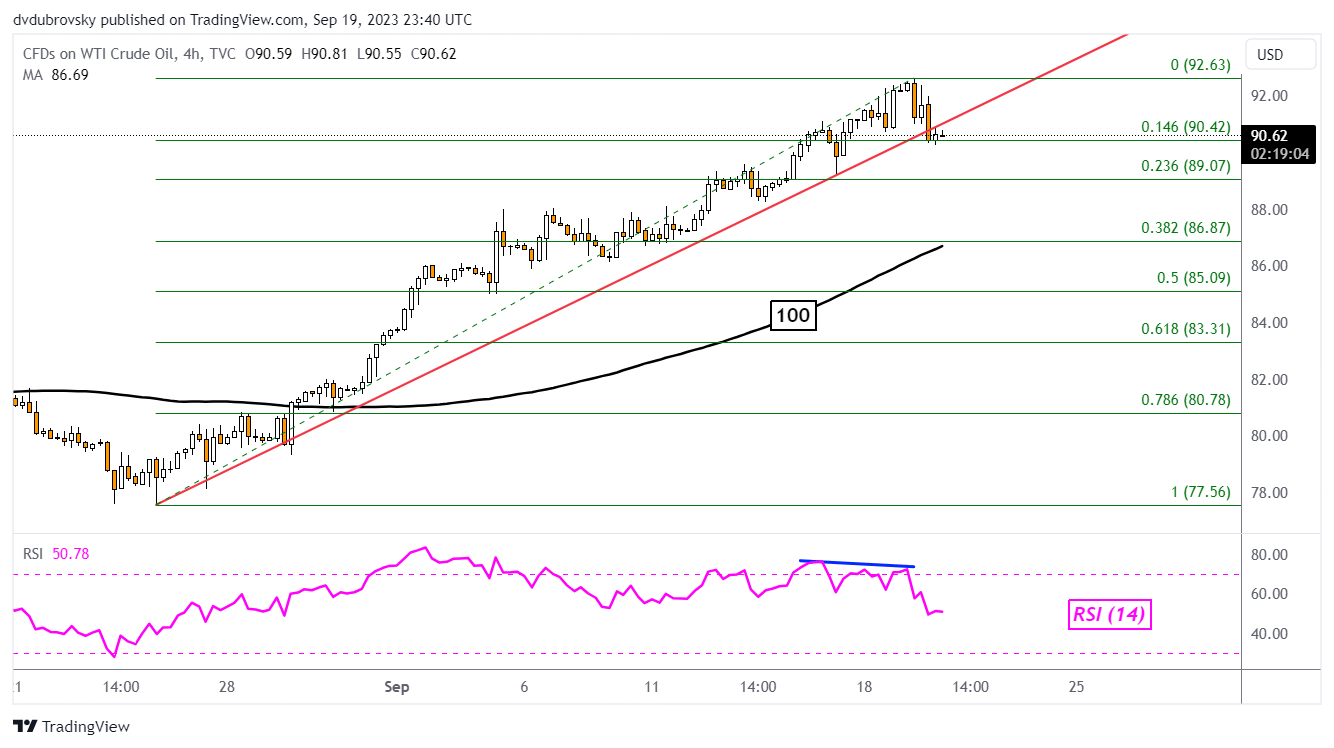The height and width of the screenshot is (748, 1334).
Task: Select the blue RSI divergence trendline
Action: point(856,564)
